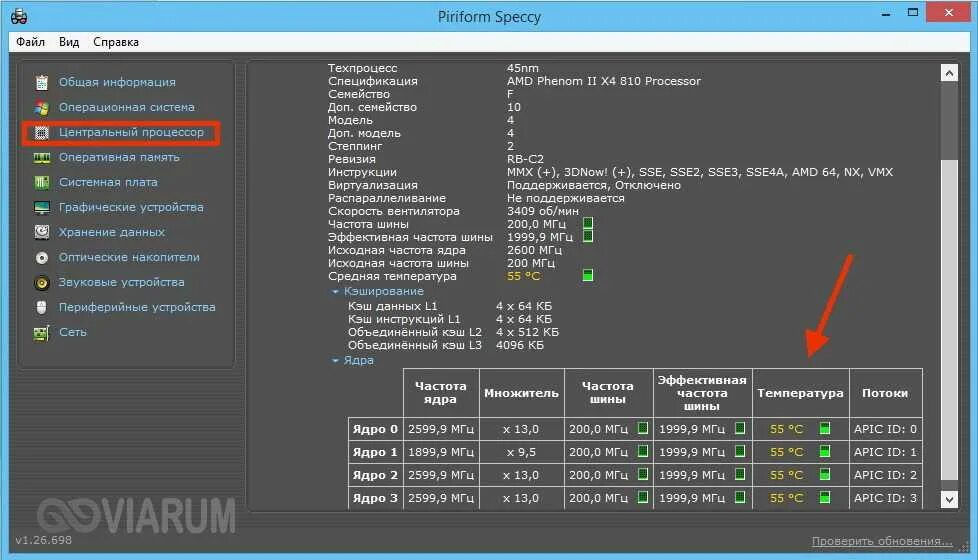This screenshot has height=560, width=978.
Task: Open the Файл menu
Action: tap(31, 42)
